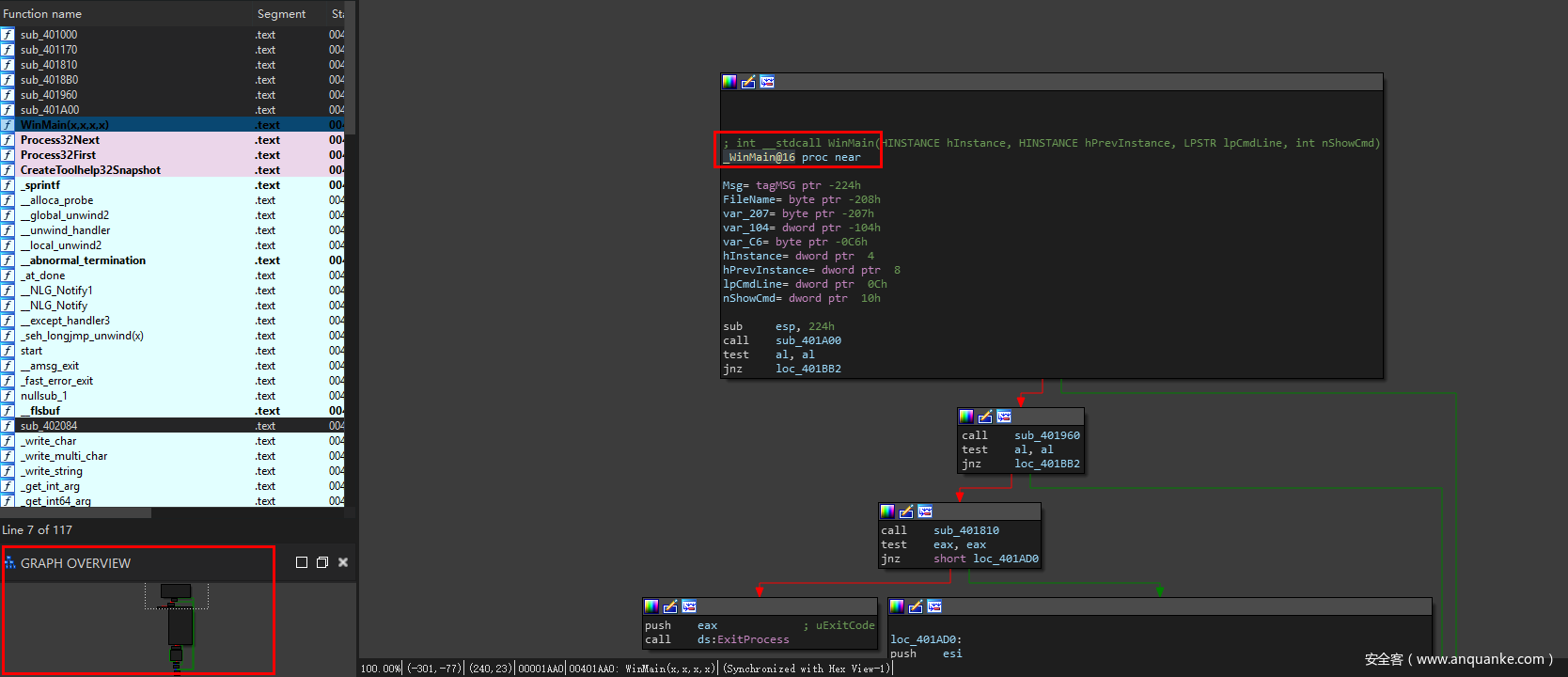Select CreateToolhelp32Snapshot in the function list
The image size is (1568, 677).
pos(90,170)
